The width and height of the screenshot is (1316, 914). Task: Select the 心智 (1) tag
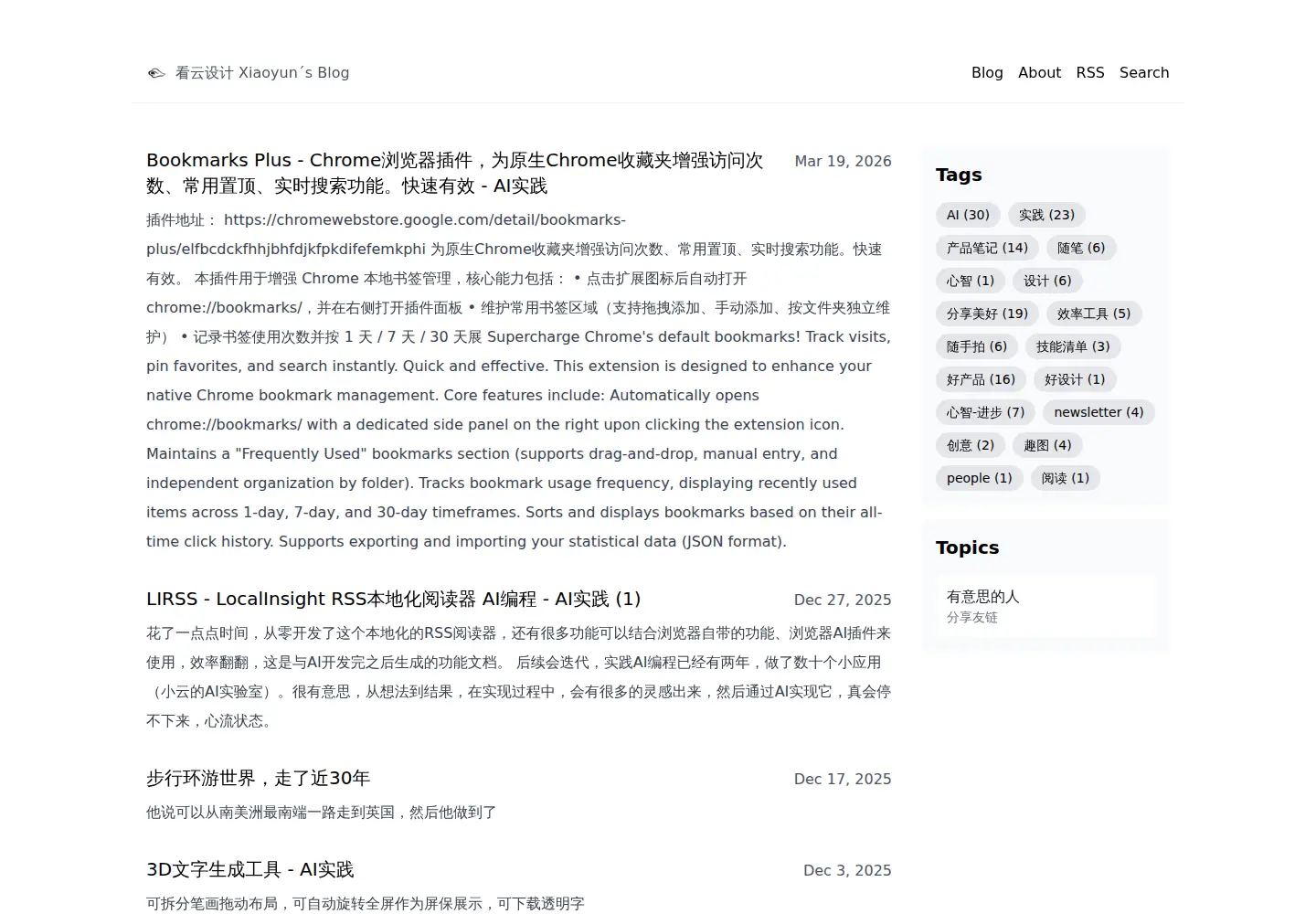971,281
